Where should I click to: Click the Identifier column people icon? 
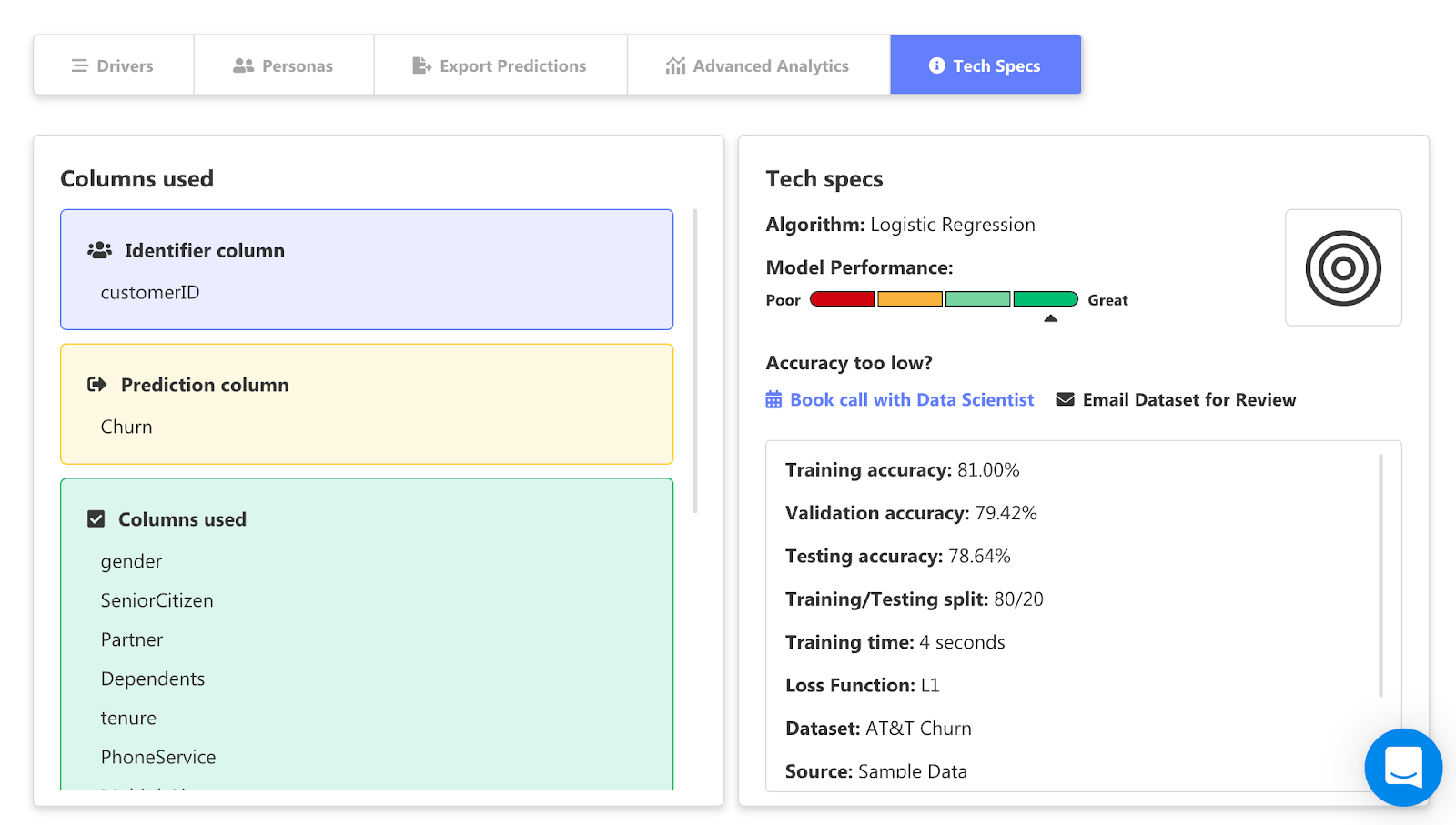(99, 250)
